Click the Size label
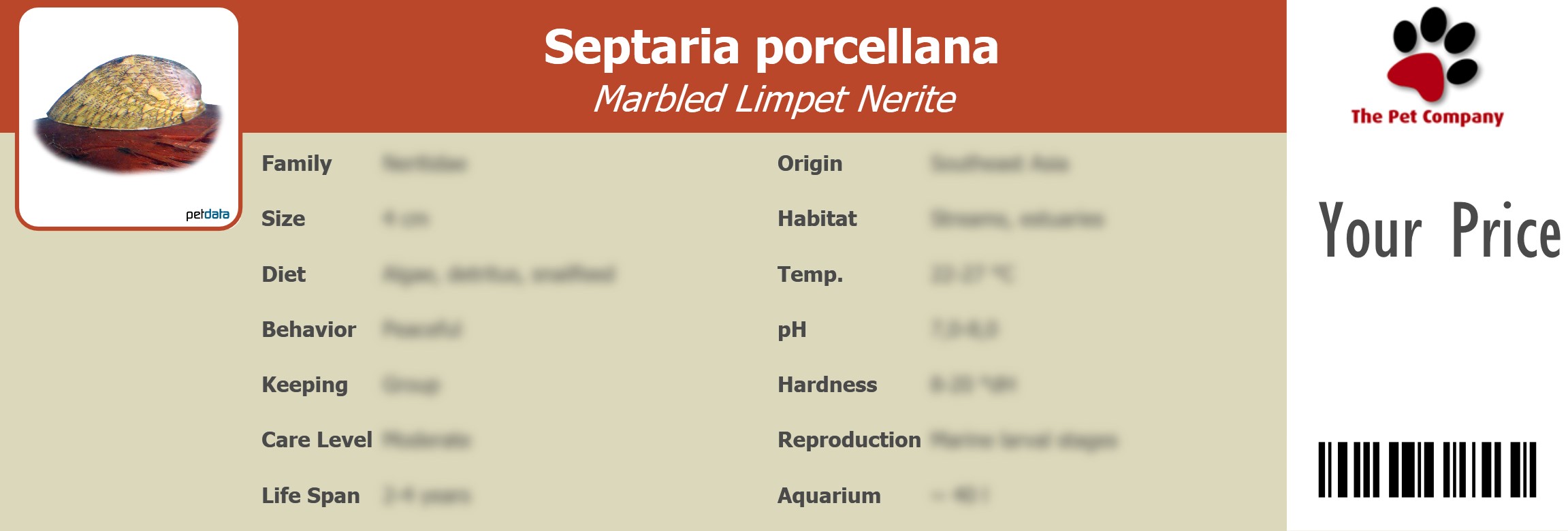The width and height of the screenshot is (1568, 531). pyautogui.click(x=283, y=219)
